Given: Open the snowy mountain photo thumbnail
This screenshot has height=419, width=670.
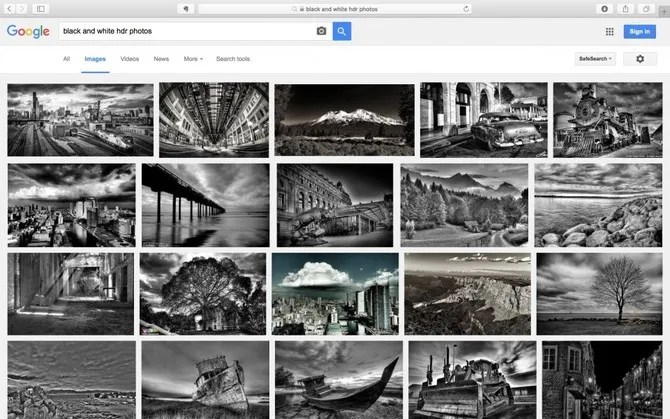Looking at the screenshot, I should (x=342, y=119).
